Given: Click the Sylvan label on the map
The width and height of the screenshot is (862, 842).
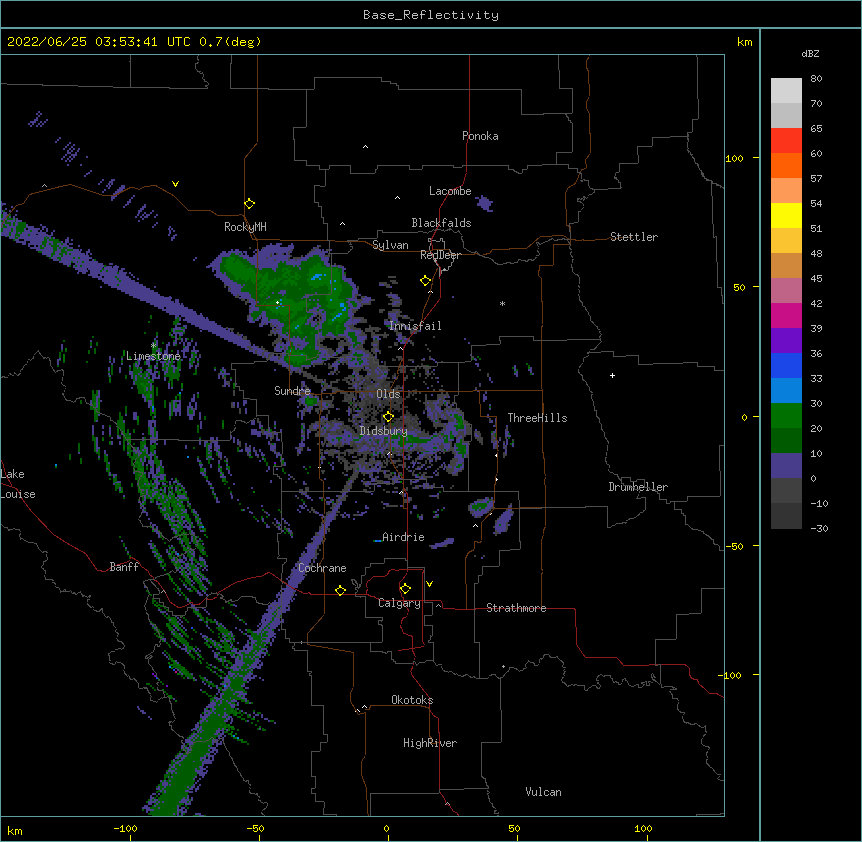Looking at the screenshot, I should [390, 245].
